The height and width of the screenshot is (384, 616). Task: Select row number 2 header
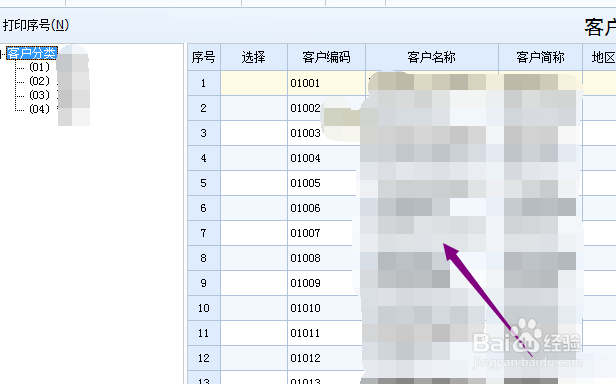pyautogui.click(x=204, y=108)
